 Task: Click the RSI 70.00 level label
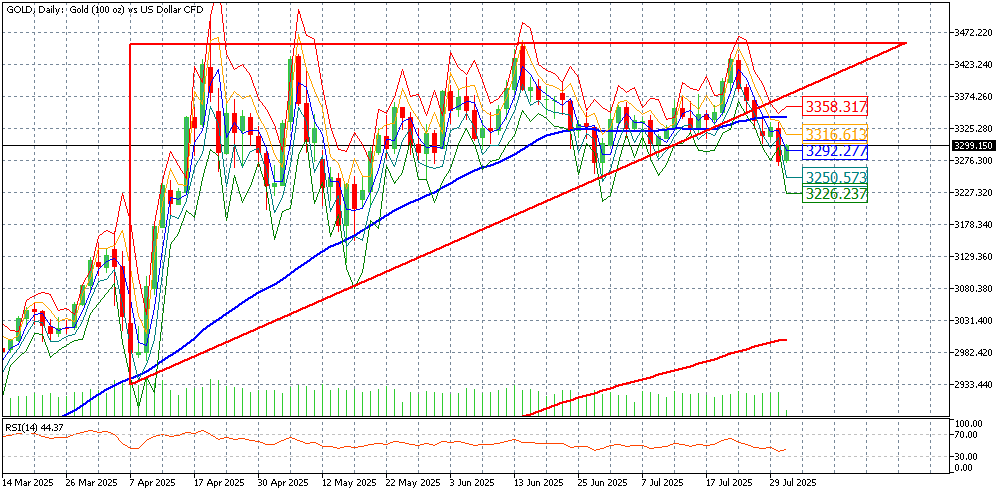[x=966, y=436]
